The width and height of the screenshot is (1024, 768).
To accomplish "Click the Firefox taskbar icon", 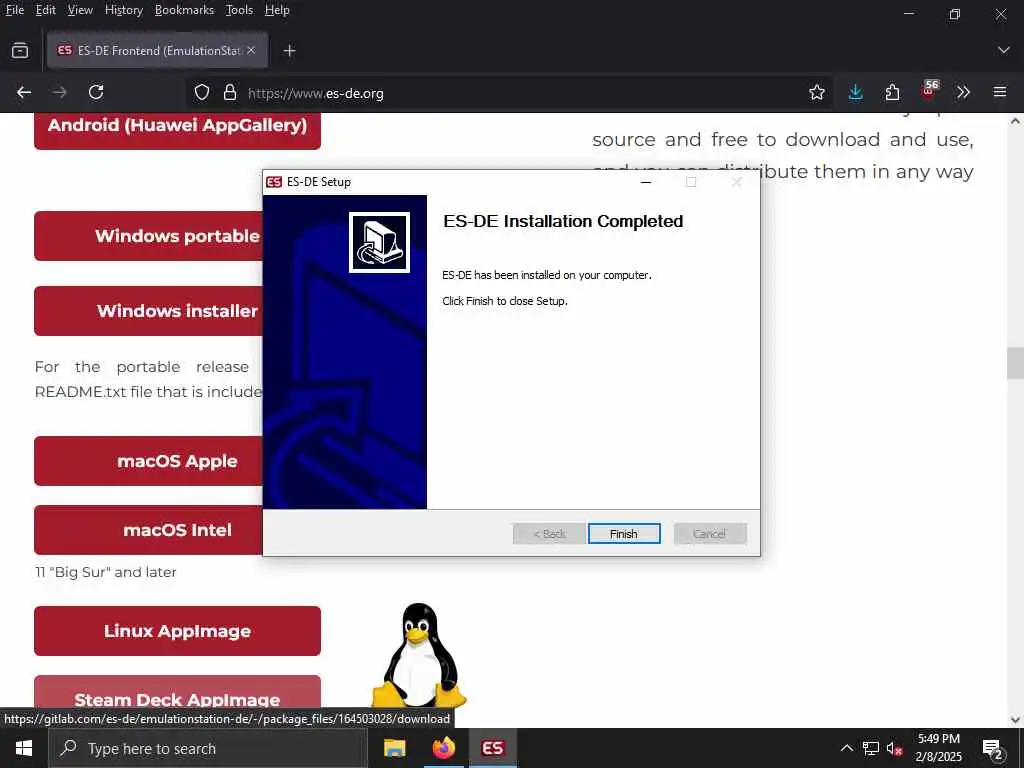I will click(443, 748).
